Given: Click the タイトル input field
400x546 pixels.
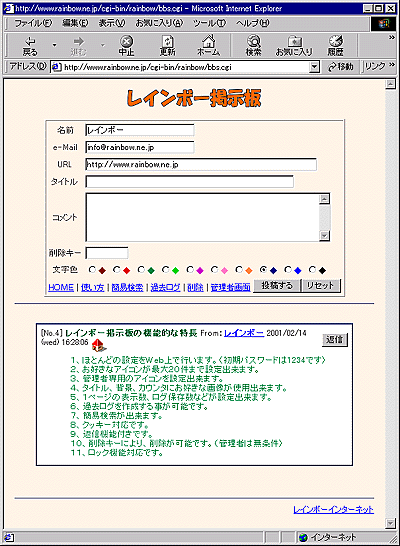Looking at the screenshot, I should click(x=189, y=181).
